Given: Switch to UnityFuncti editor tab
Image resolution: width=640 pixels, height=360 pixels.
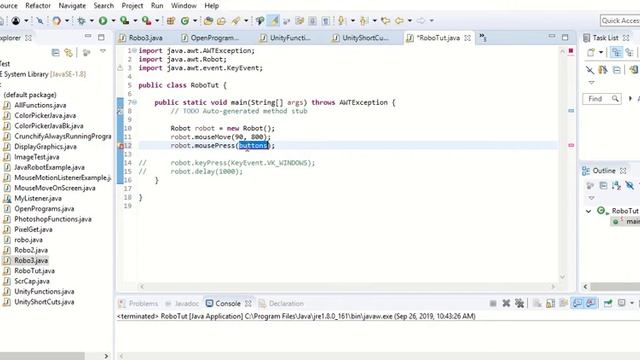Looking at the screenshot, I should point(286,38).
